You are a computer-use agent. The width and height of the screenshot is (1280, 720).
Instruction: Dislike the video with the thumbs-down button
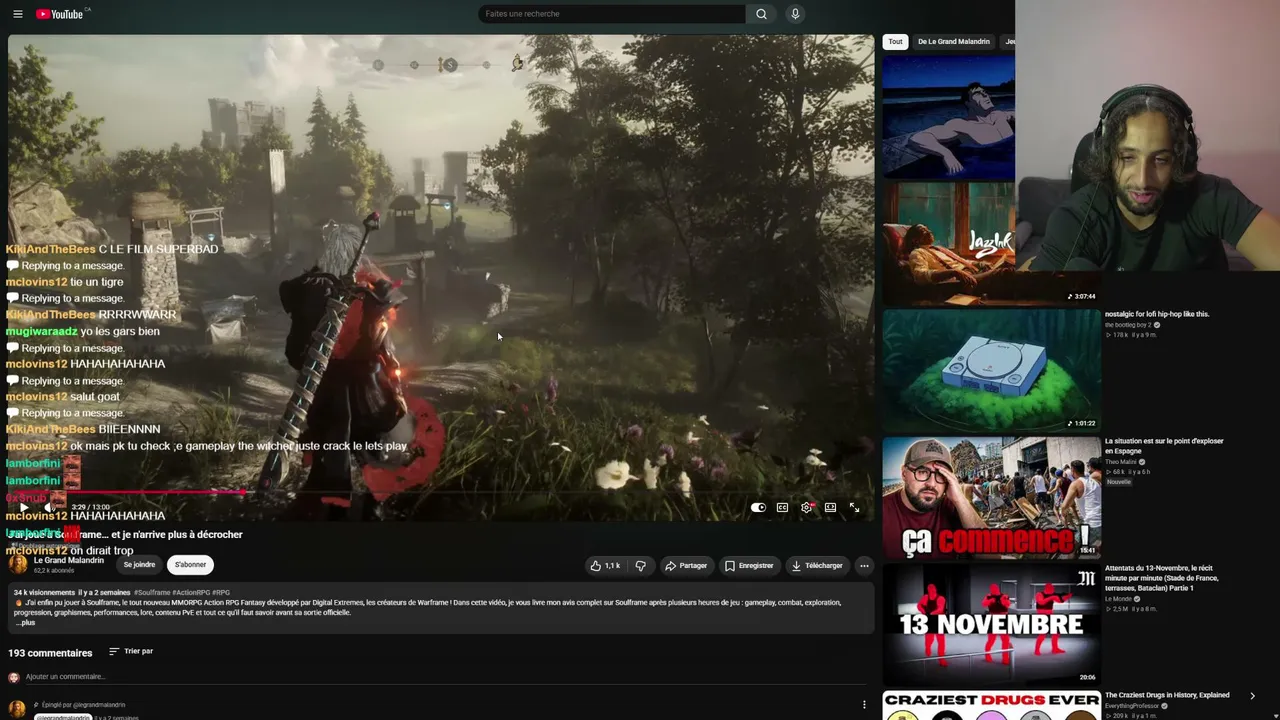coord(641,566)
